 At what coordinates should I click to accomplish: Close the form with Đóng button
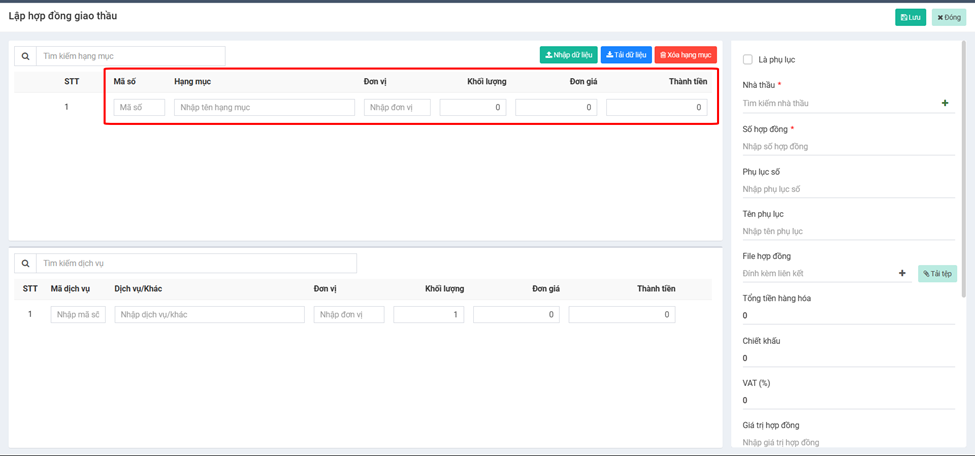(x=948, y=17)
